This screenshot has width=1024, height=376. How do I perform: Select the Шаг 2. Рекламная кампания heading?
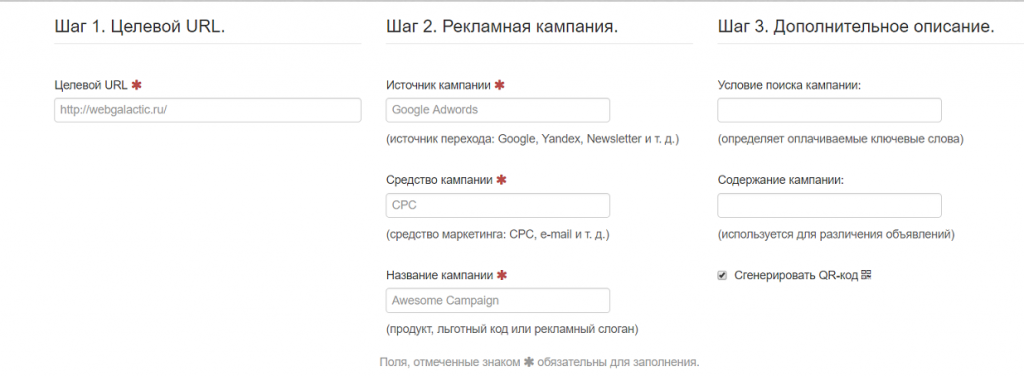[502, 27]
